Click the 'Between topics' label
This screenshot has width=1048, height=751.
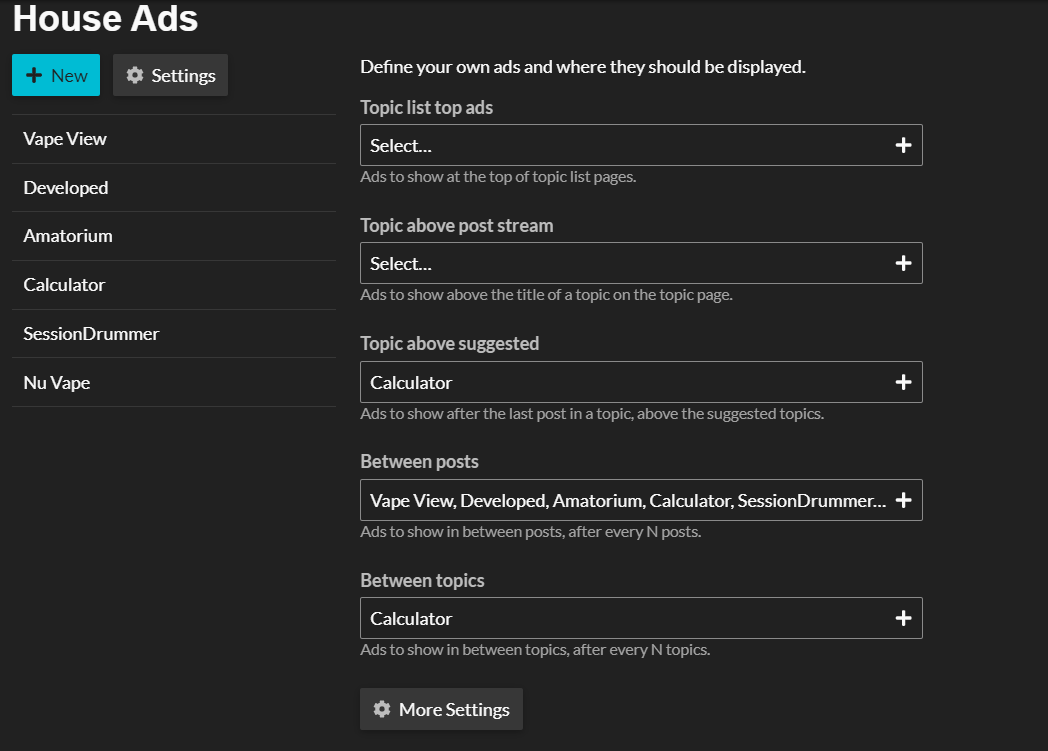[422, 580]
